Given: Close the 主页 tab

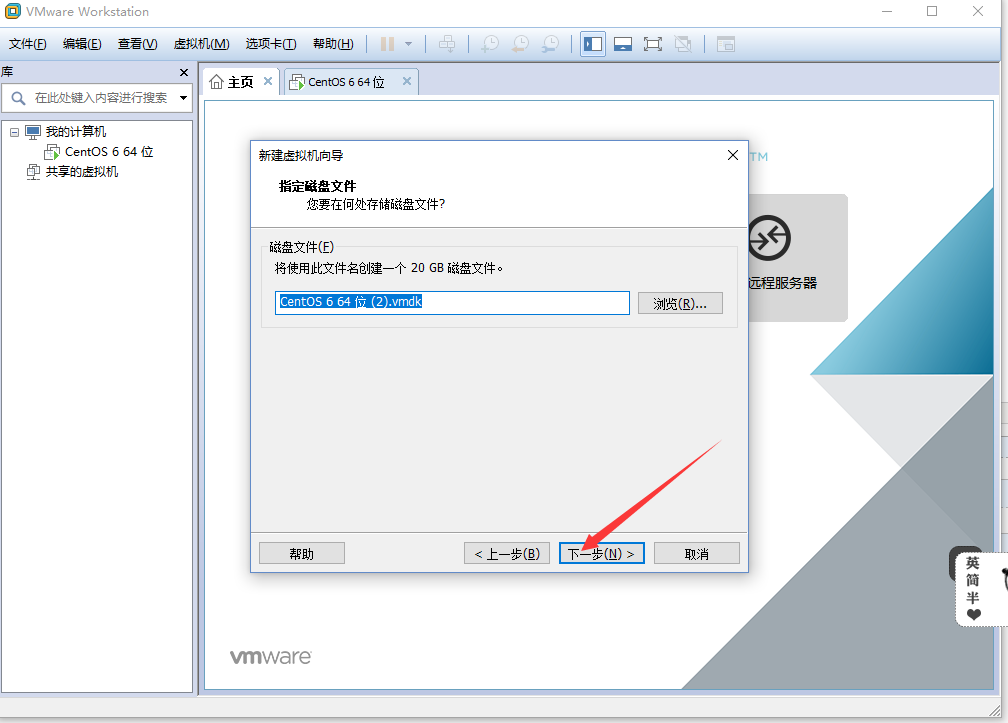Looking at the screenshot, I should pos(268,81).
